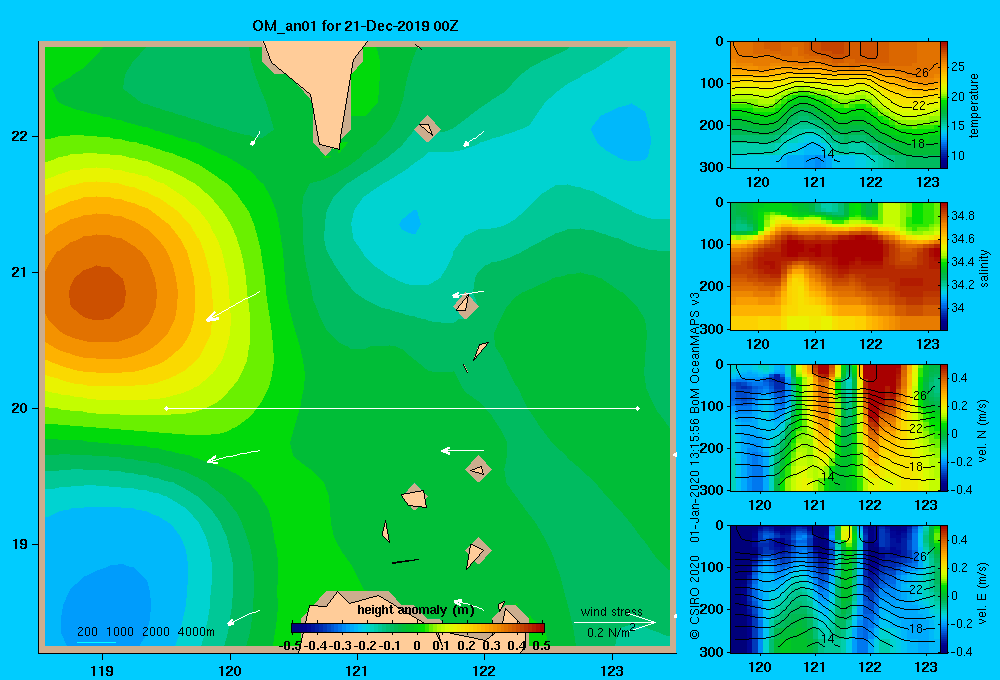Open the temperature depth section plot
Image resolution: width=1000 pixels, height=680 pixels.
tap(835, 105)
